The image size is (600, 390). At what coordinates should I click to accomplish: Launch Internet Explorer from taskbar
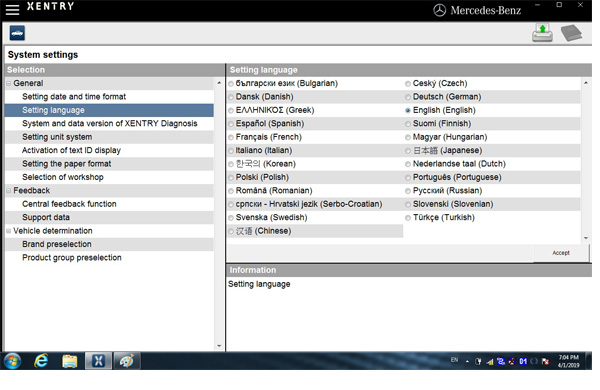[x=41, y=361]
